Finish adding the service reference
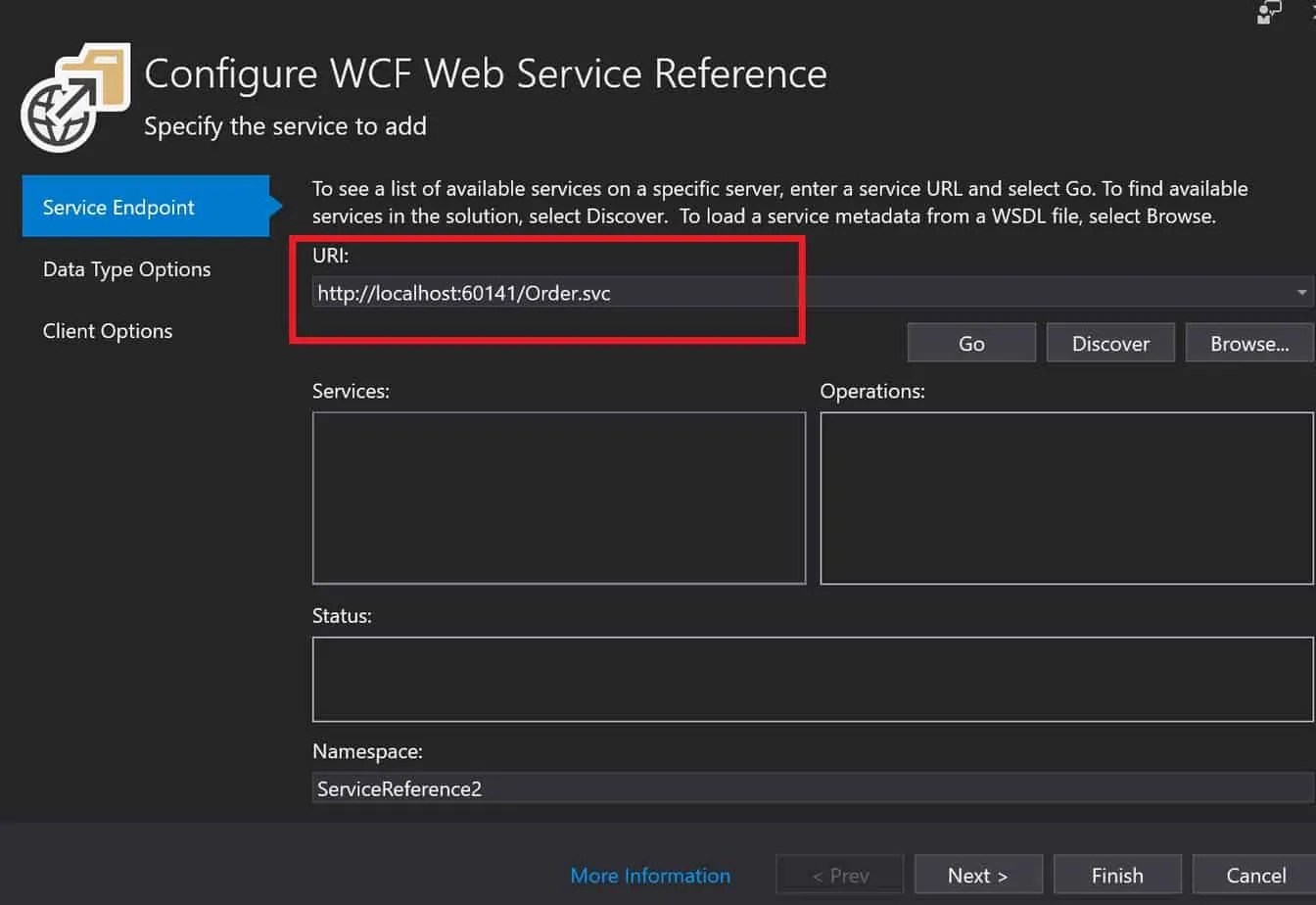 [1117, 874]
